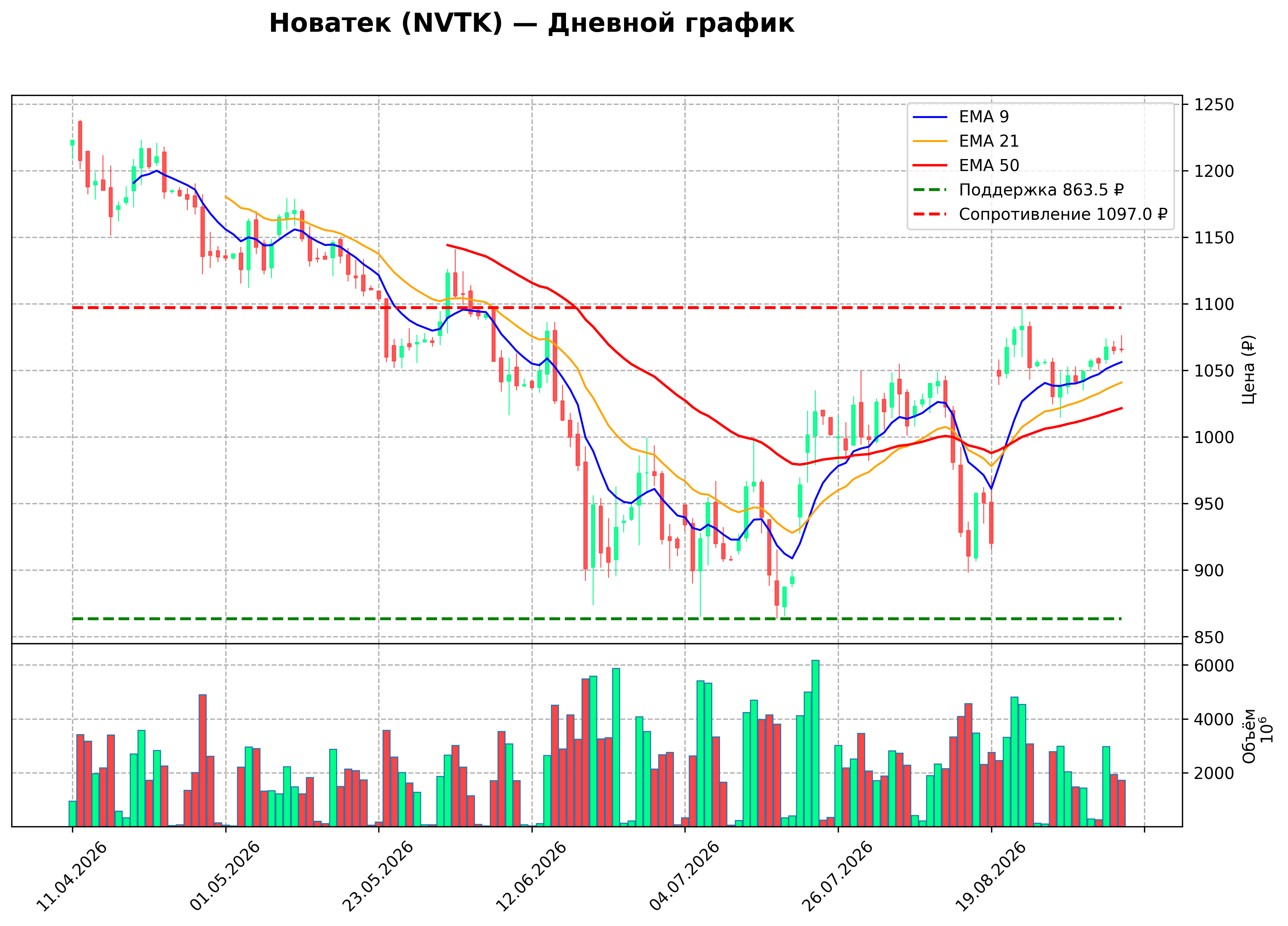Screen dimensions: 1288x926
Task: Click the 6000 volume axis label
Action: (x=1214, y=666)
